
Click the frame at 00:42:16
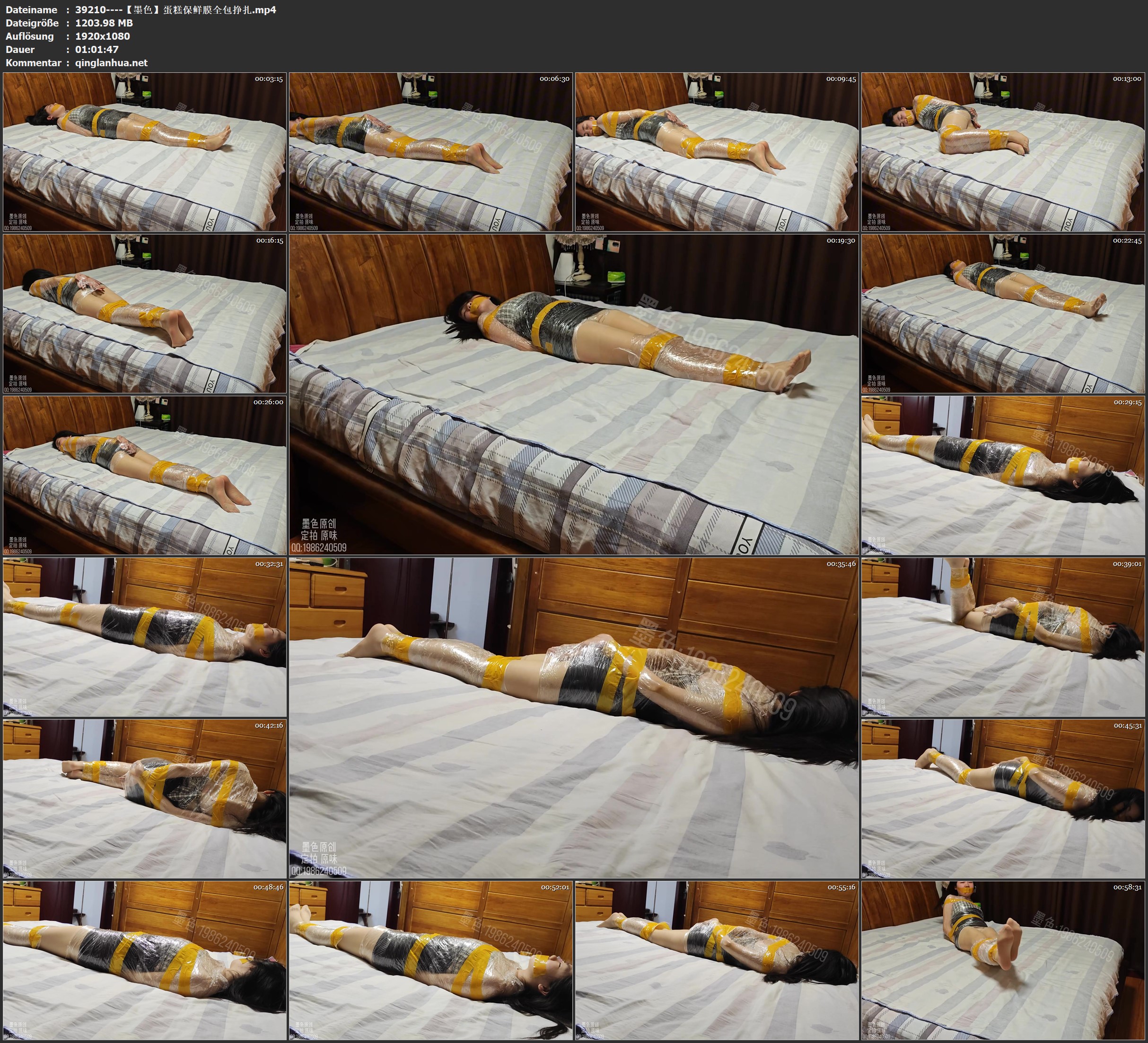(x=145, y=799)
